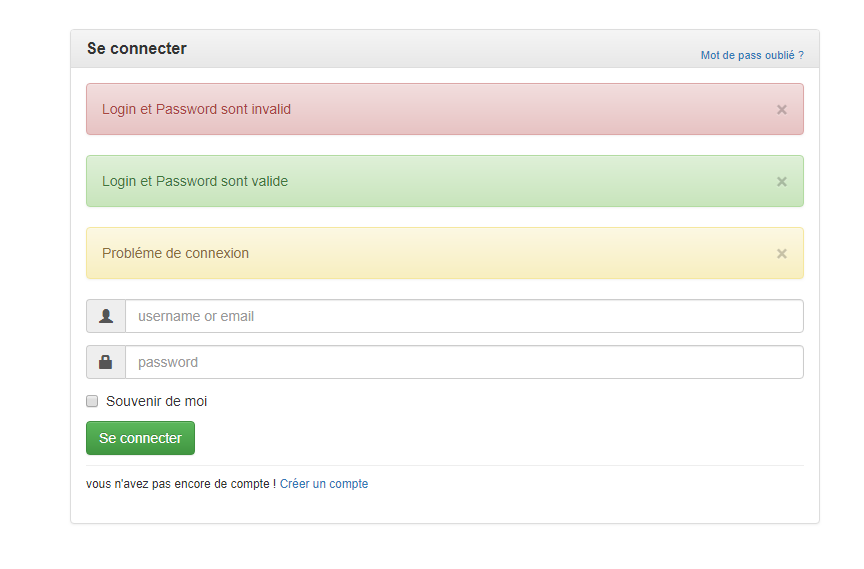
Task: Click the 'Souvenir de moi' label text
Action: tap(156, 401)
